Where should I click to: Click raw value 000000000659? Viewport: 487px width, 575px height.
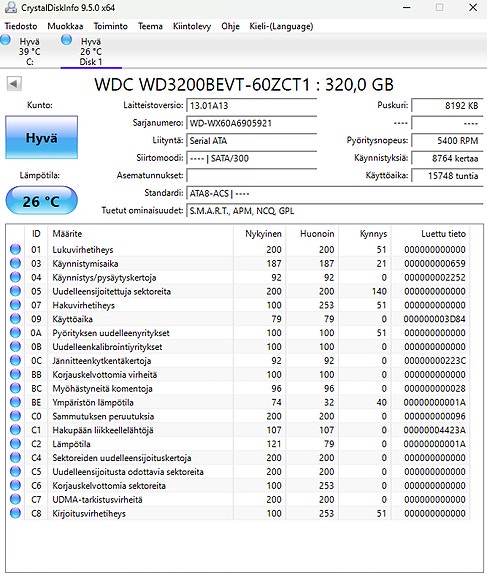[435, 264]
